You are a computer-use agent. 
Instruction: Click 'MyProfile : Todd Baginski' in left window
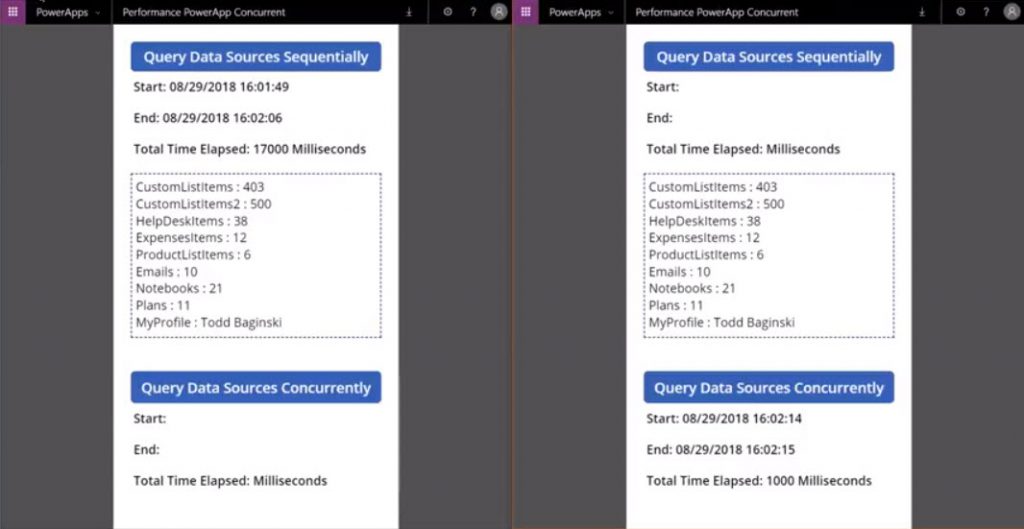tap(209, 323)
